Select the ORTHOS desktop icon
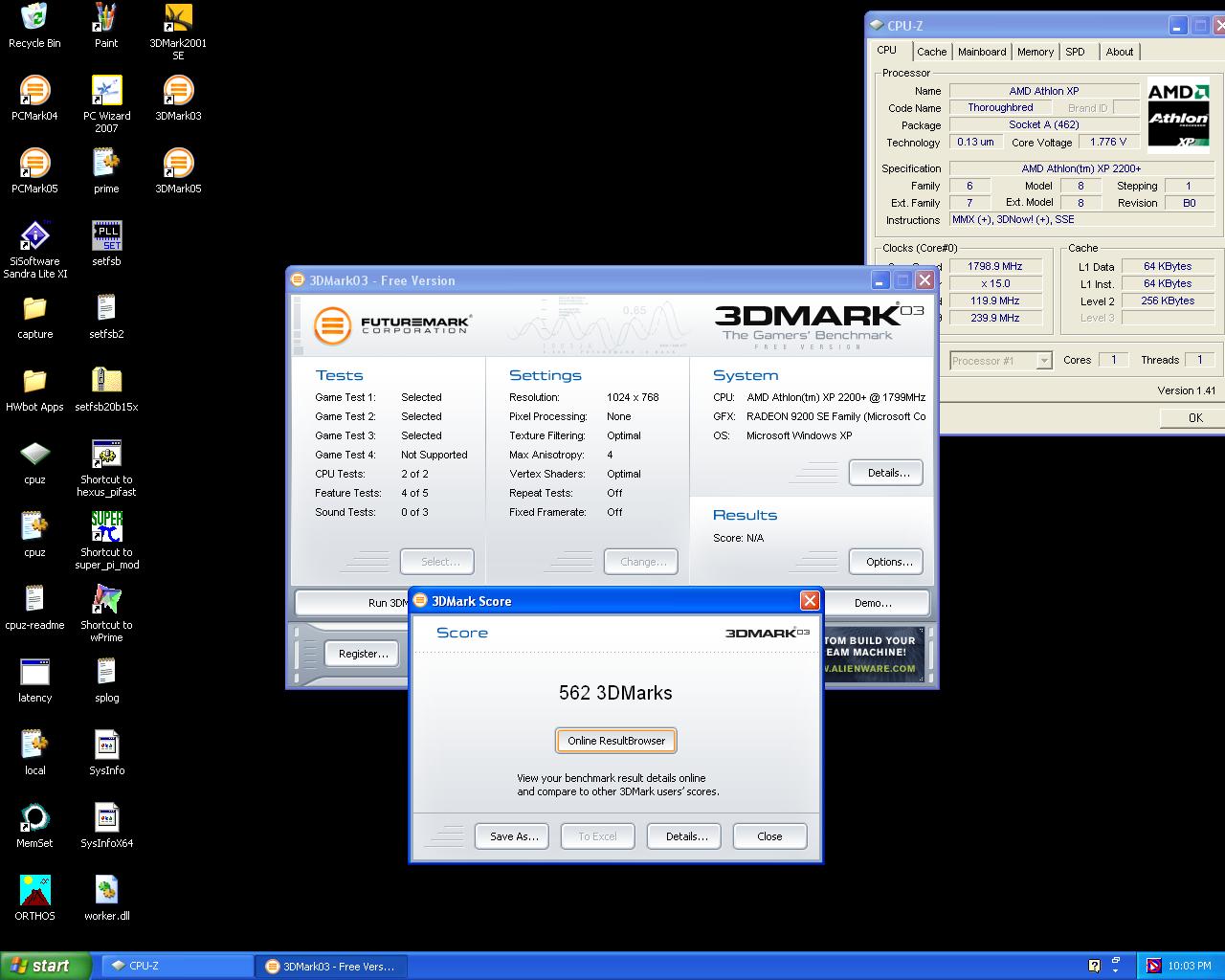 click(x=34, y=899)
